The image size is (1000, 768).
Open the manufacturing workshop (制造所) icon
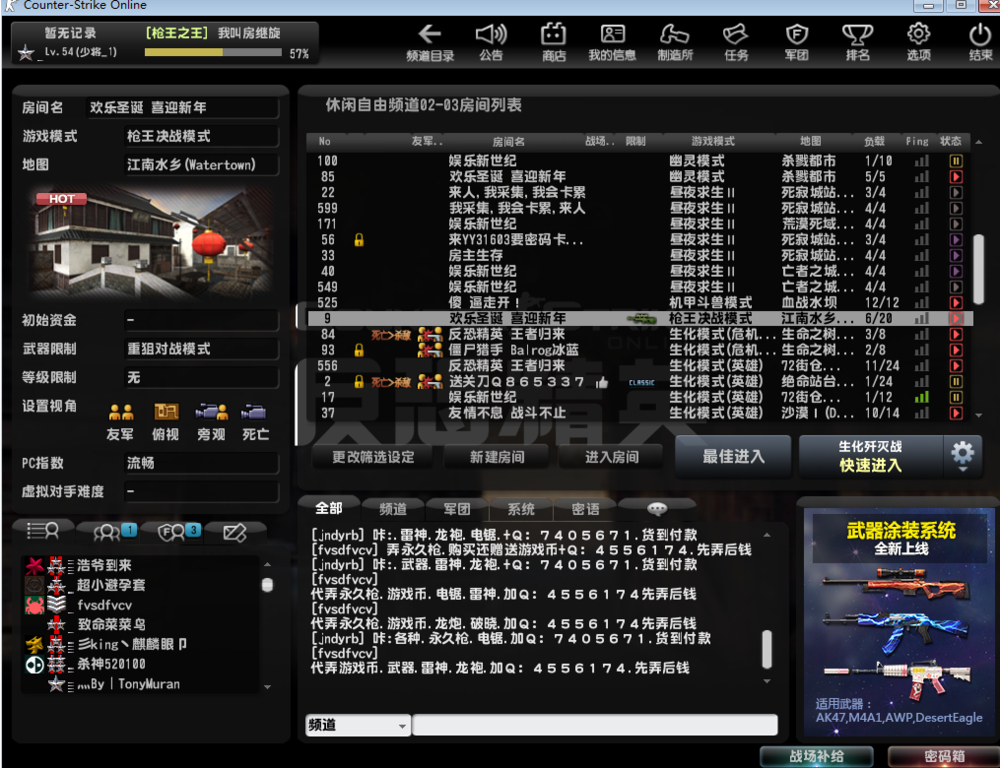tap(675, 42)
